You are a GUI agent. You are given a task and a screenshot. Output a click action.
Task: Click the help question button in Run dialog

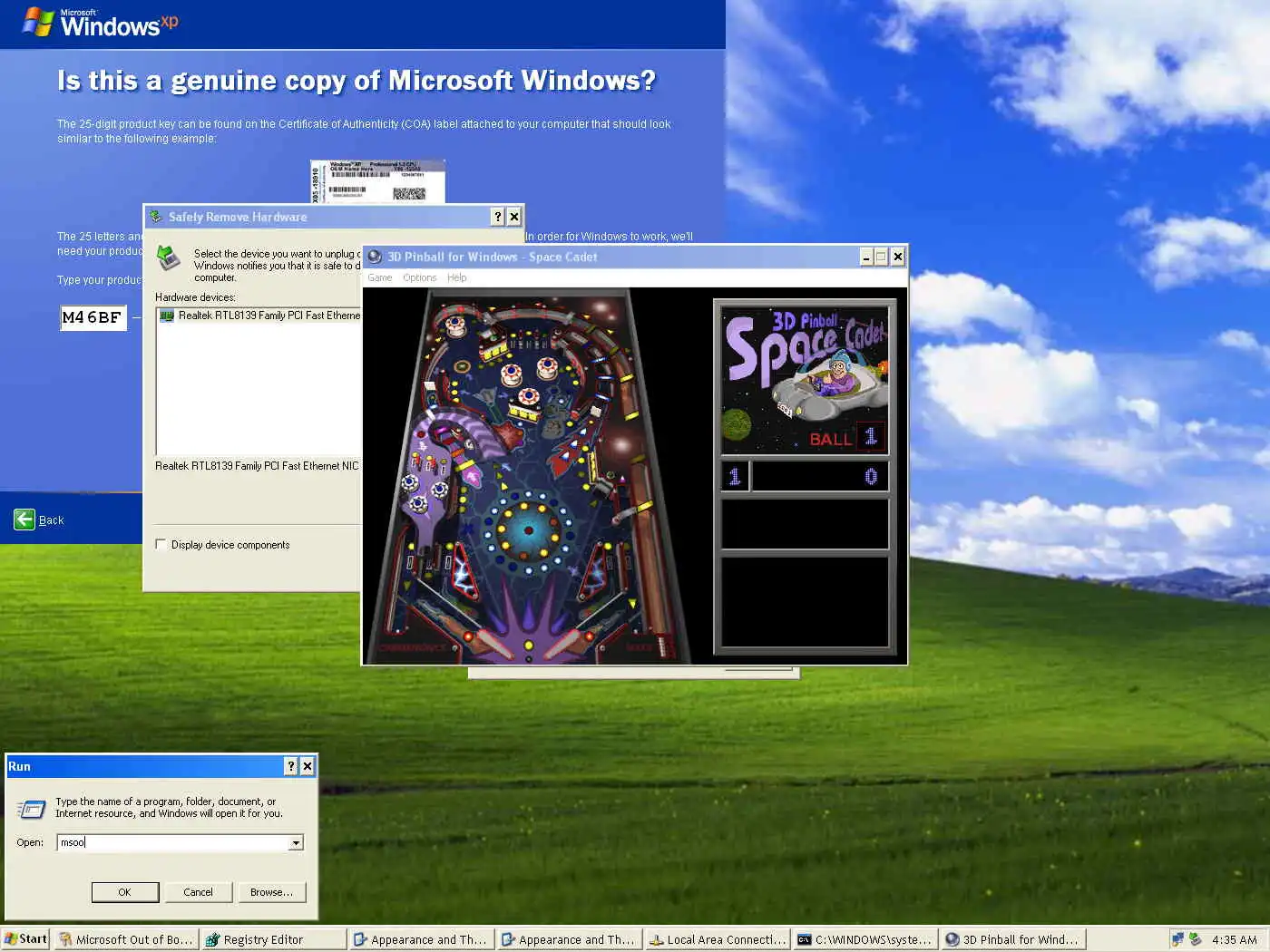point(291,766)
